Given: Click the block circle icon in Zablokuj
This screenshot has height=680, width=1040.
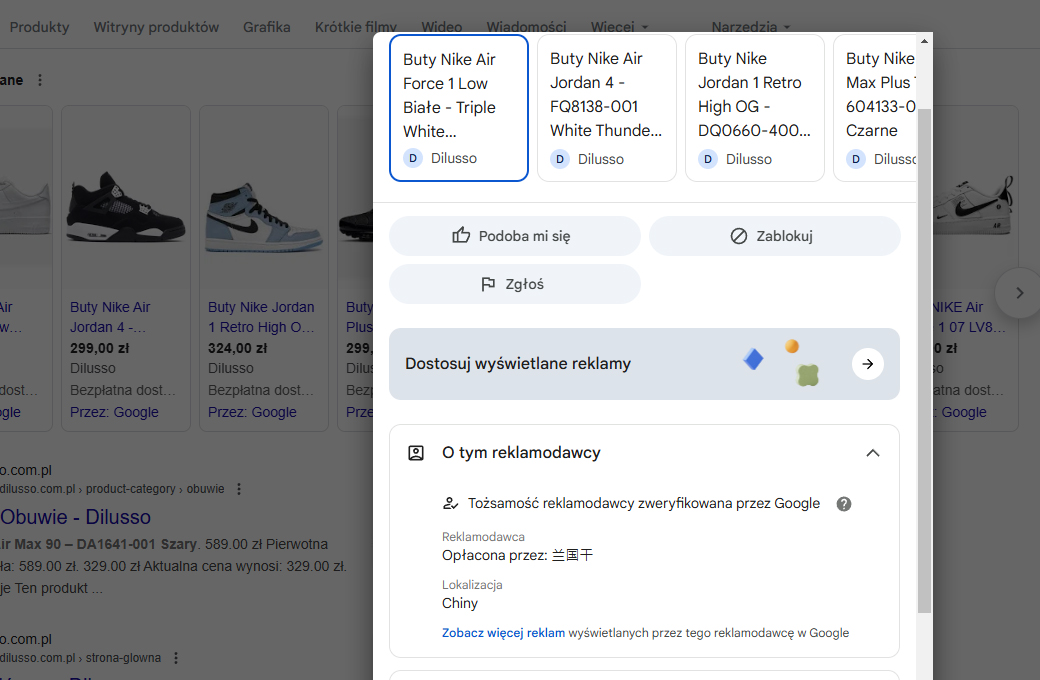Looking at the screenshot, I should pyautogui.click(x=738, y=236).
